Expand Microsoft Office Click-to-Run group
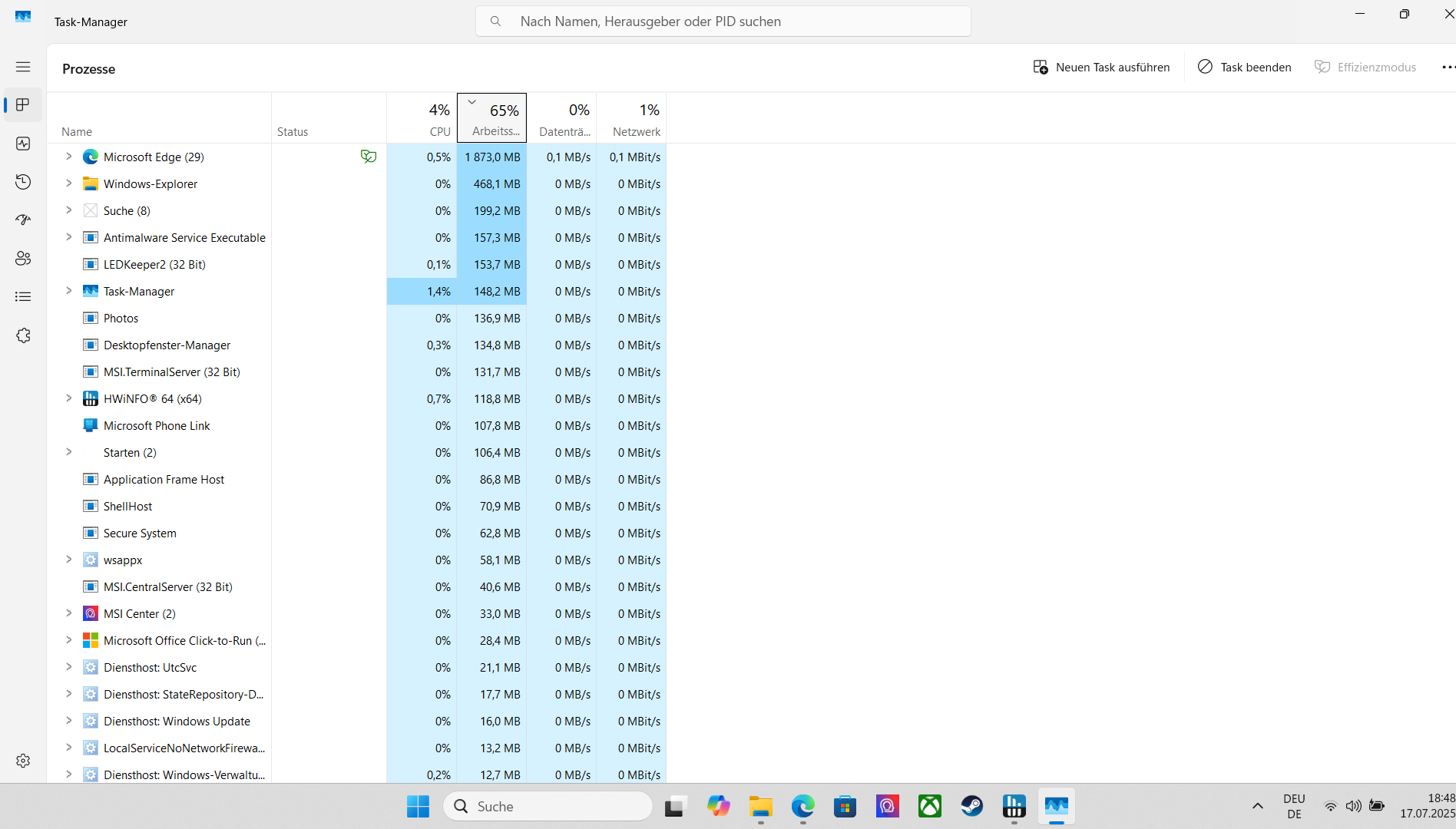Screen dimensions: 1456x829 click(68, 640)
